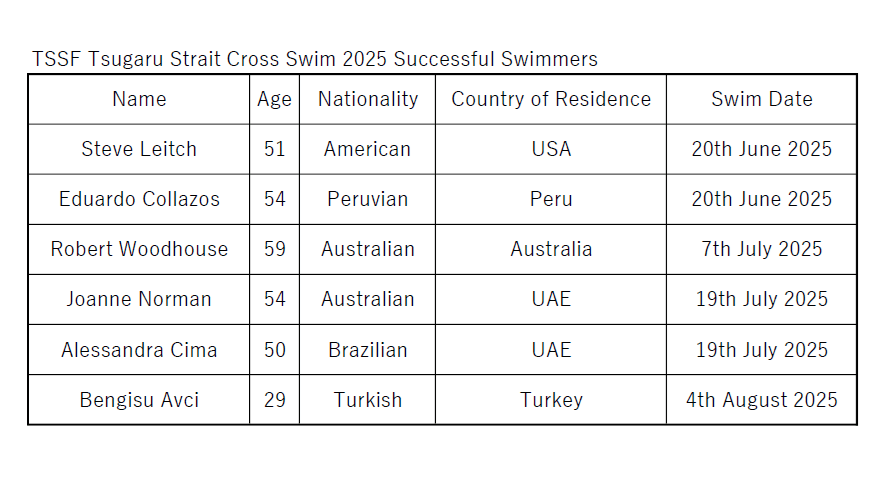Click the age cell showing 59
Image resolution: width=885 pixels, height=478 pixels.
(x=274, y=249)
